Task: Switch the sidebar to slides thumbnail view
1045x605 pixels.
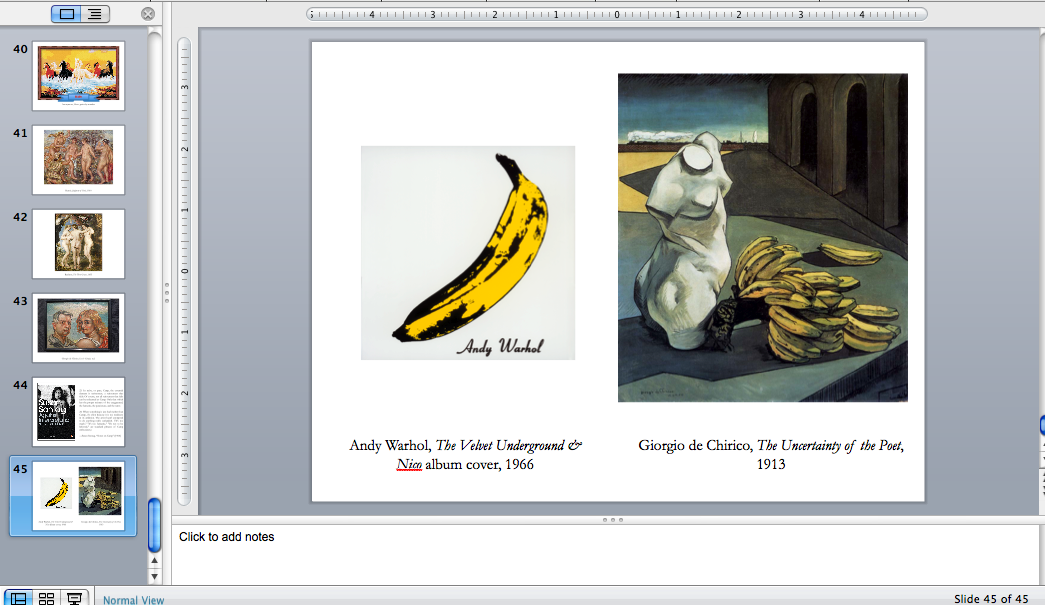Action: (67, 14)
